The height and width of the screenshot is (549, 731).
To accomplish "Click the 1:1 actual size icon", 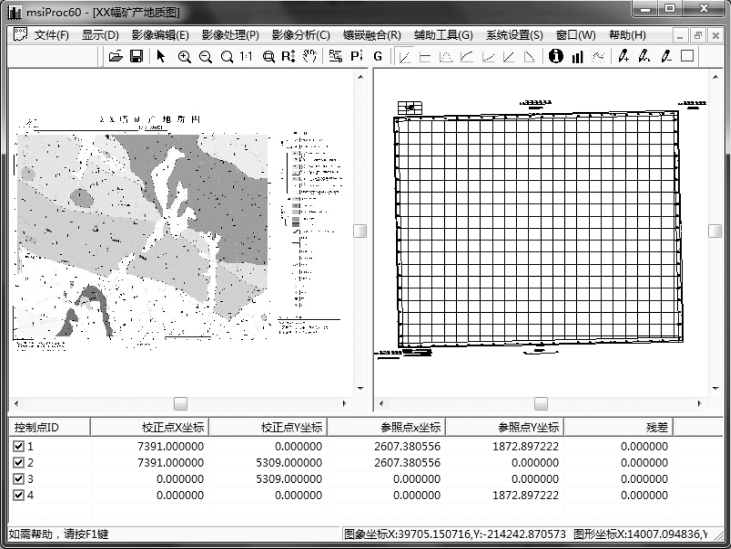I will coord(246,57).
